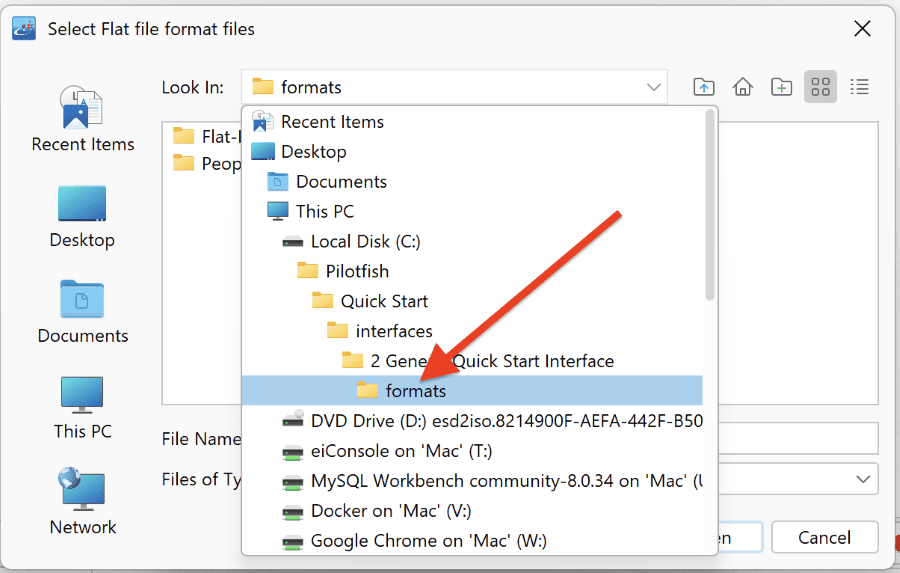The image size is (900, 573).
Task: Open the Files of Type dropdown arrow
Action: pyautogui.click(x=862, y=479)
